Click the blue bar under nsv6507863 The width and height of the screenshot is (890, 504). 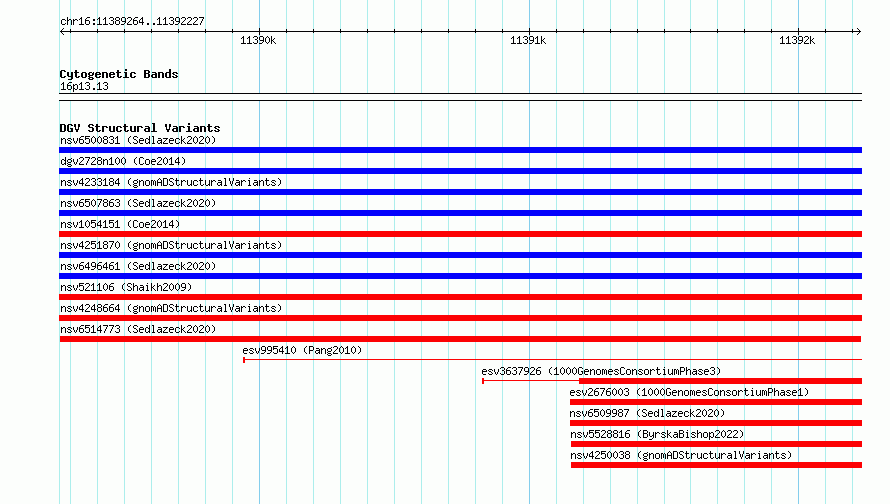click(460, 213)
